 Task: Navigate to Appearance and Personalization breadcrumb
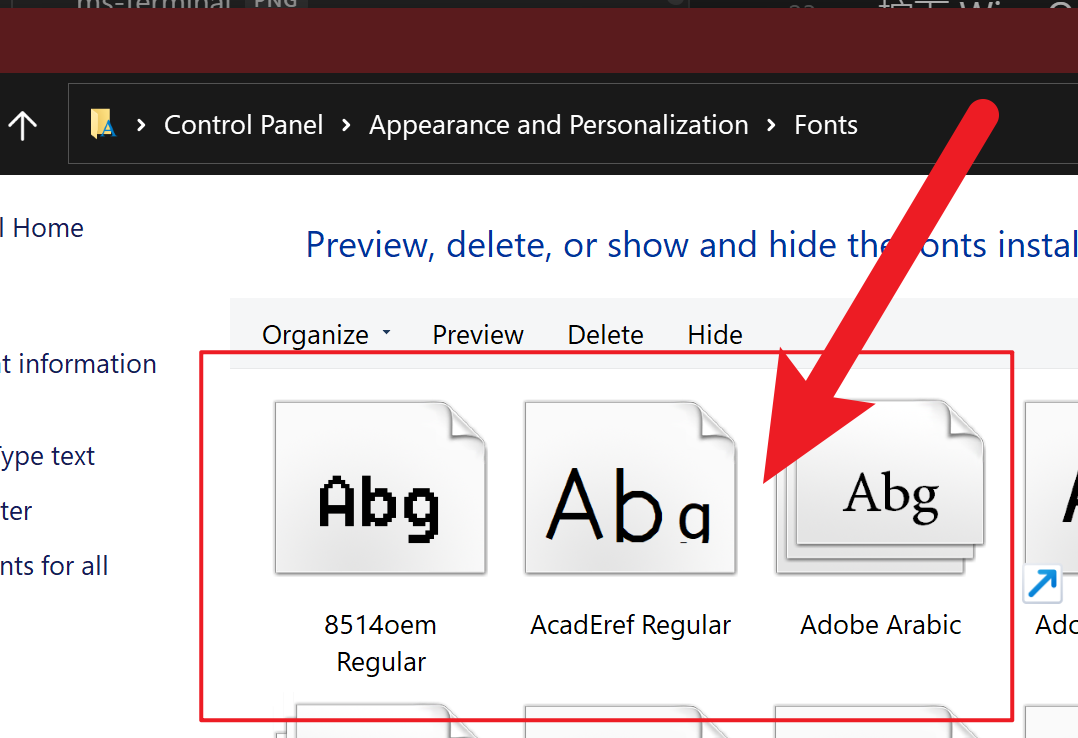(x=558, y=125)
